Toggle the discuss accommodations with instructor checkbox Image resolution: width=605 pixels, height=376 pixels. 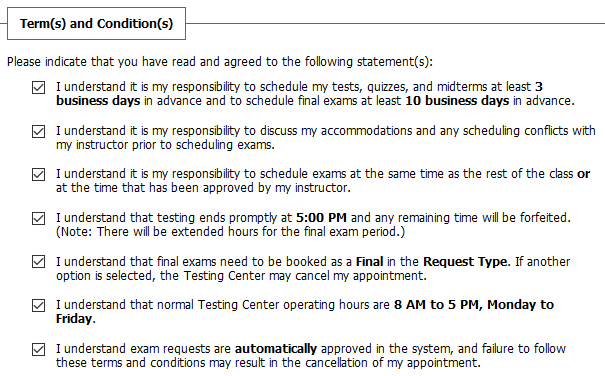pyautogui.click(x=39, y=132)
